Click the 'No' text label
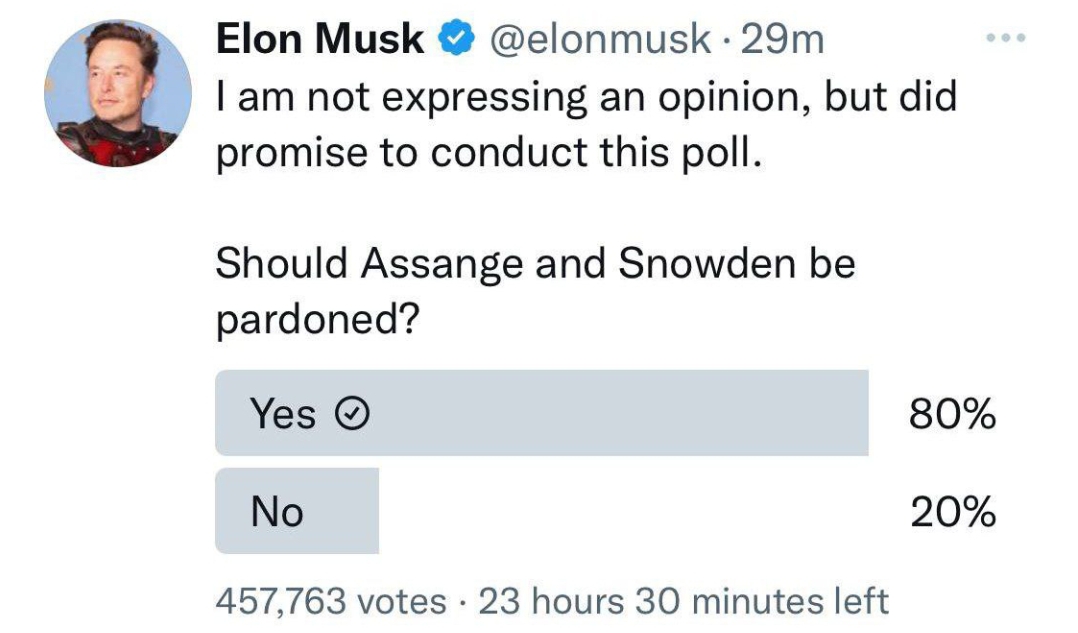This screenshot has height=633, width=1078. [x=277, y=513]
